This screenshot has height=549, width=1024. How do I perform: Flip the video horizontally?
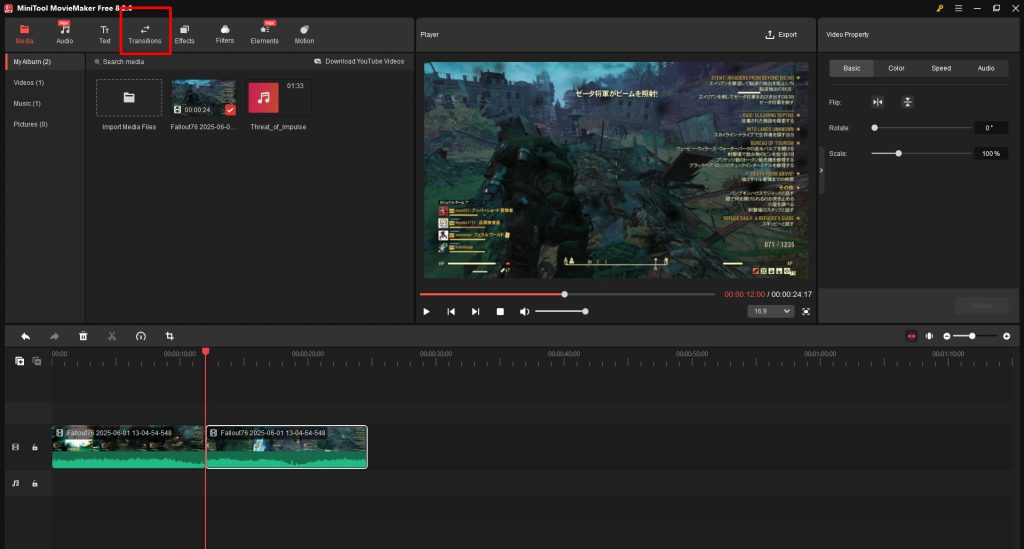(x=878, y=102)
